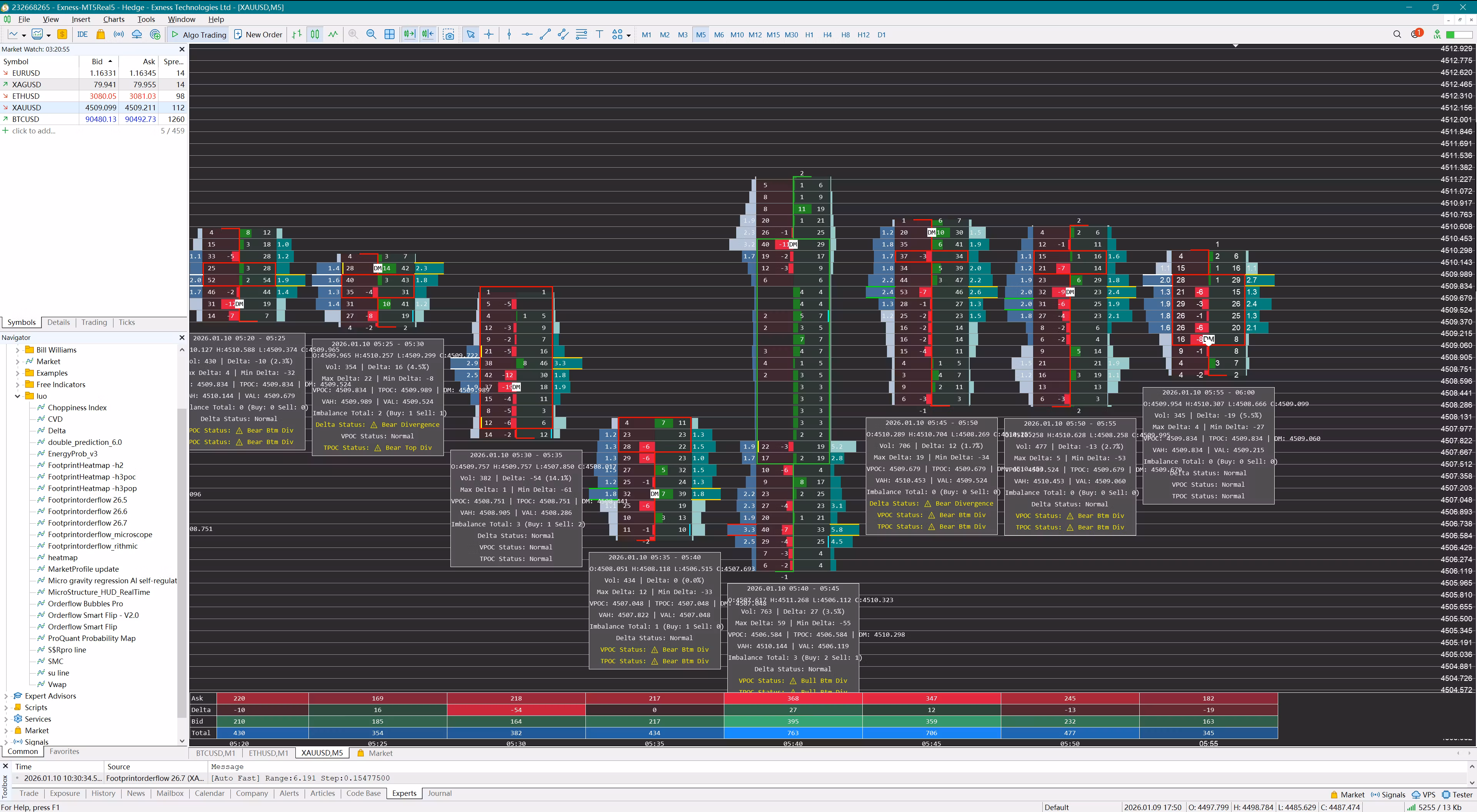Switch to candlestick chart type

tap(315, 34)
